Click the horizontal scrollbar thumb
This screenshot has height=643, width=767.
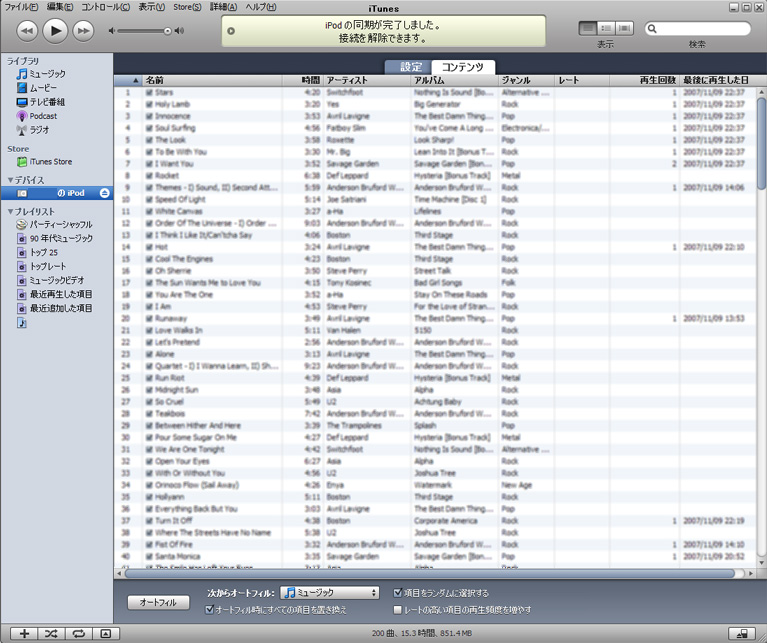coord(429,573)
